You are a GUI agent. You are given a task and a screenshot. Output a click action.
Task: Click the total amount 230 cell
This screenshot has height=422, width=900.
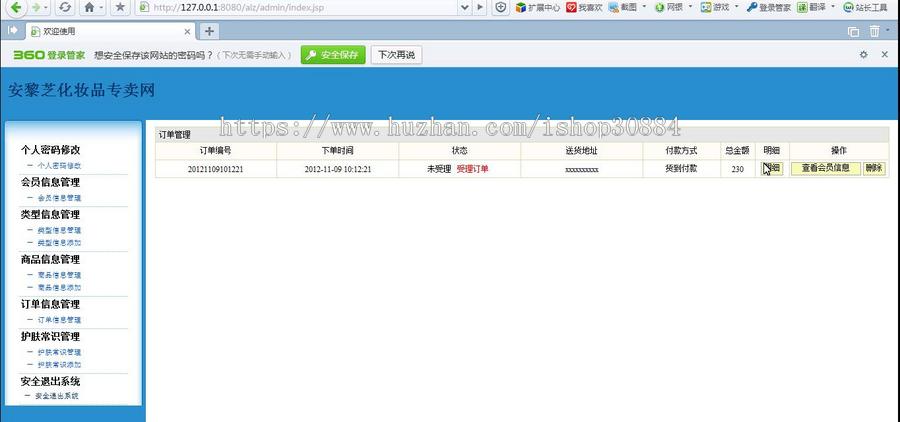tap(738, 169)
